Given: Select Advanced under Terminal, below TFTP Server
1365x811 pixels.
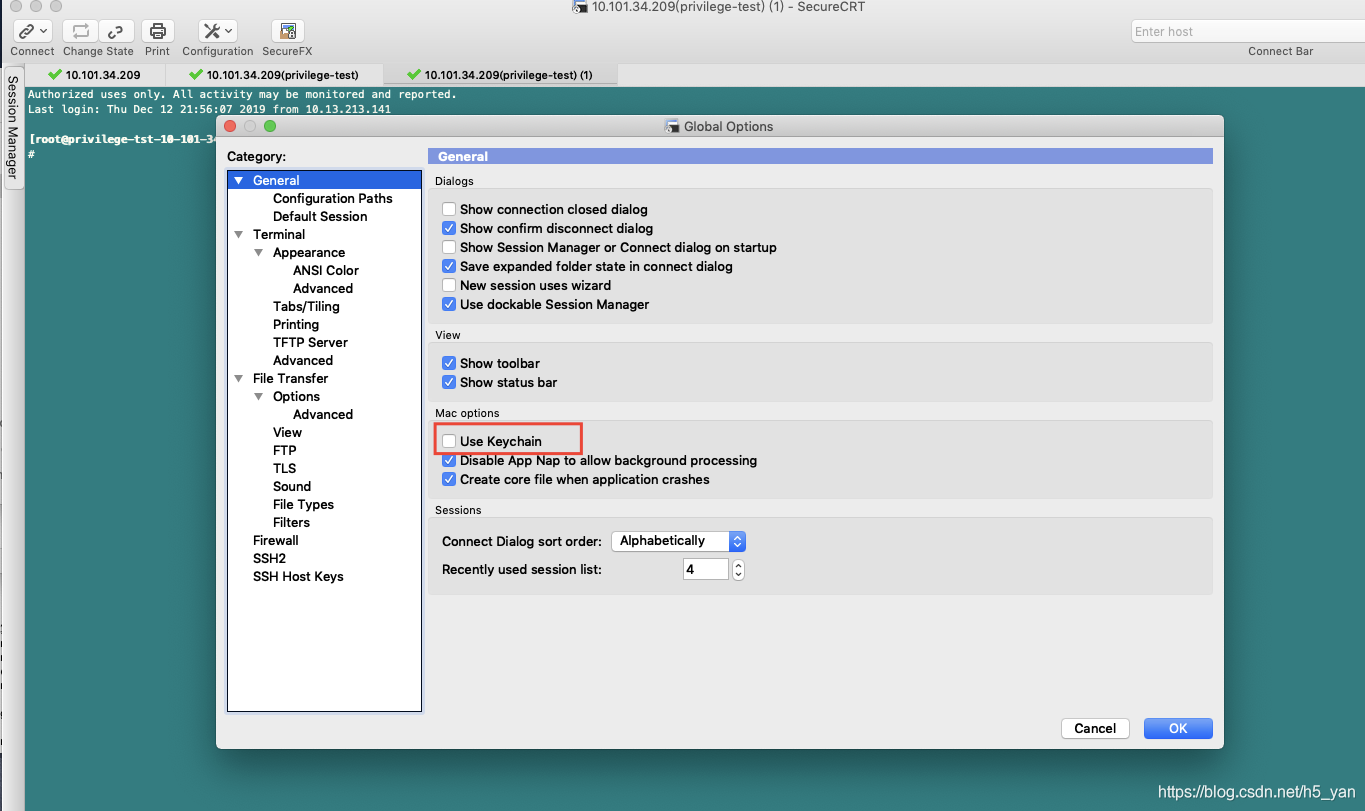Looking at the screenshot, I should point(303,360).
